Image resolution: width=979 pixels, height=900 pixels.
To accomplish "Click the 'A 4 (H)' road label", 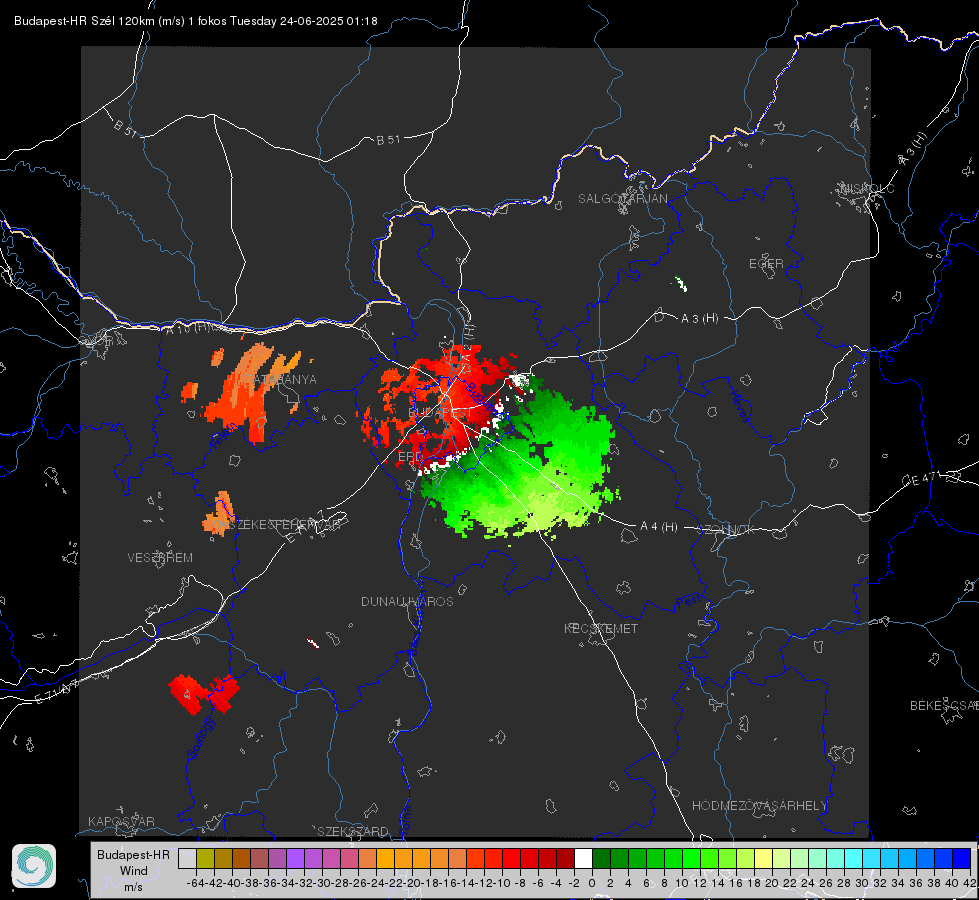I will [x=659, y=527].
